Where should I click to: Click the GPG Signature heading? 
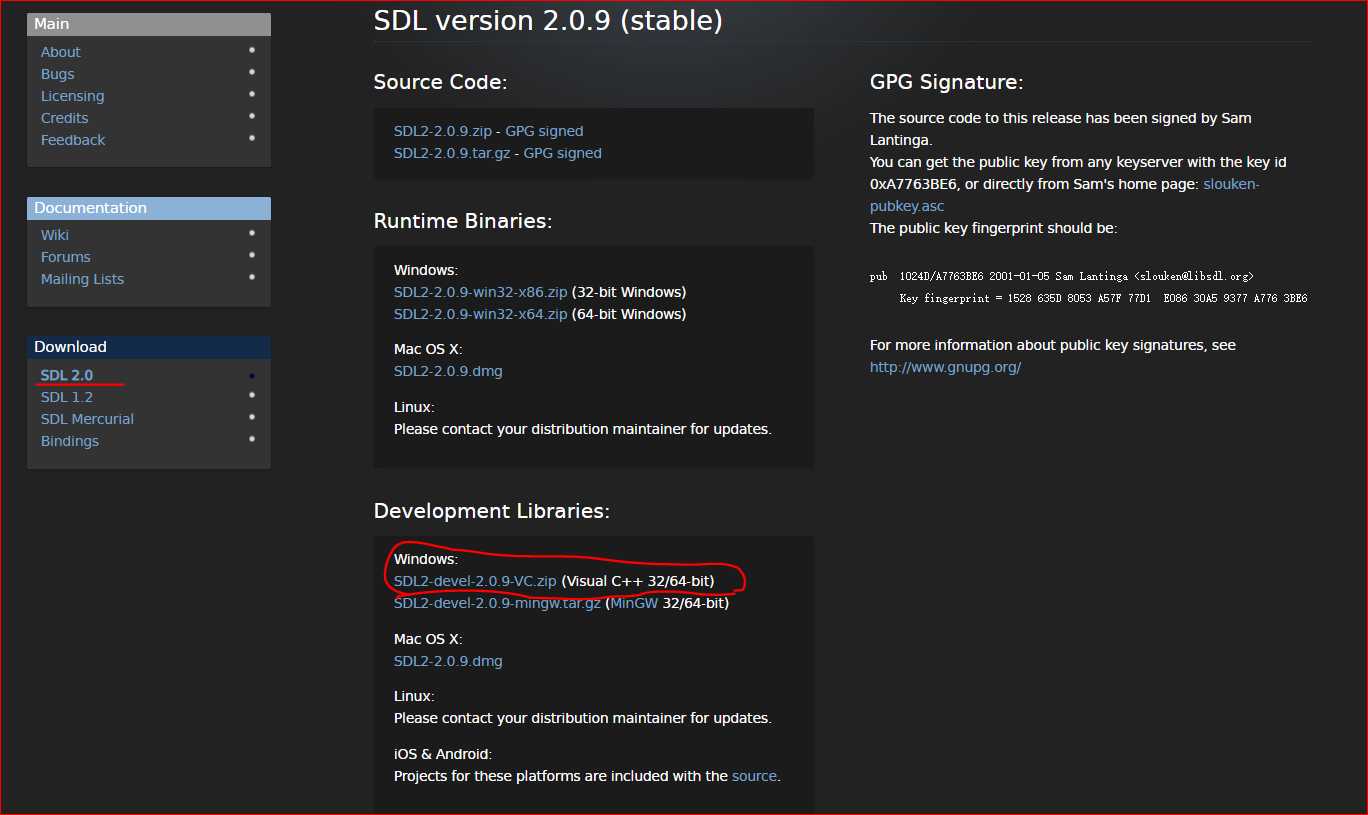[946, 83]
